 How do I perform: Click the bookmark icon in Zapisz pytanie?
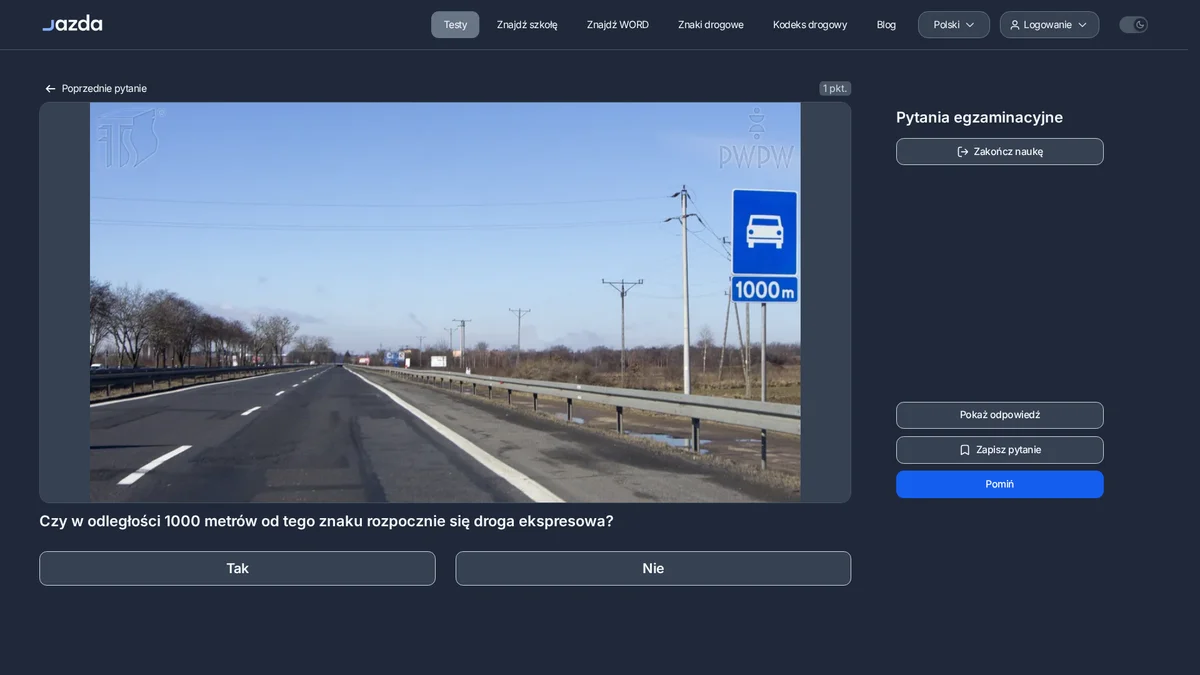(x=965, y=450)
